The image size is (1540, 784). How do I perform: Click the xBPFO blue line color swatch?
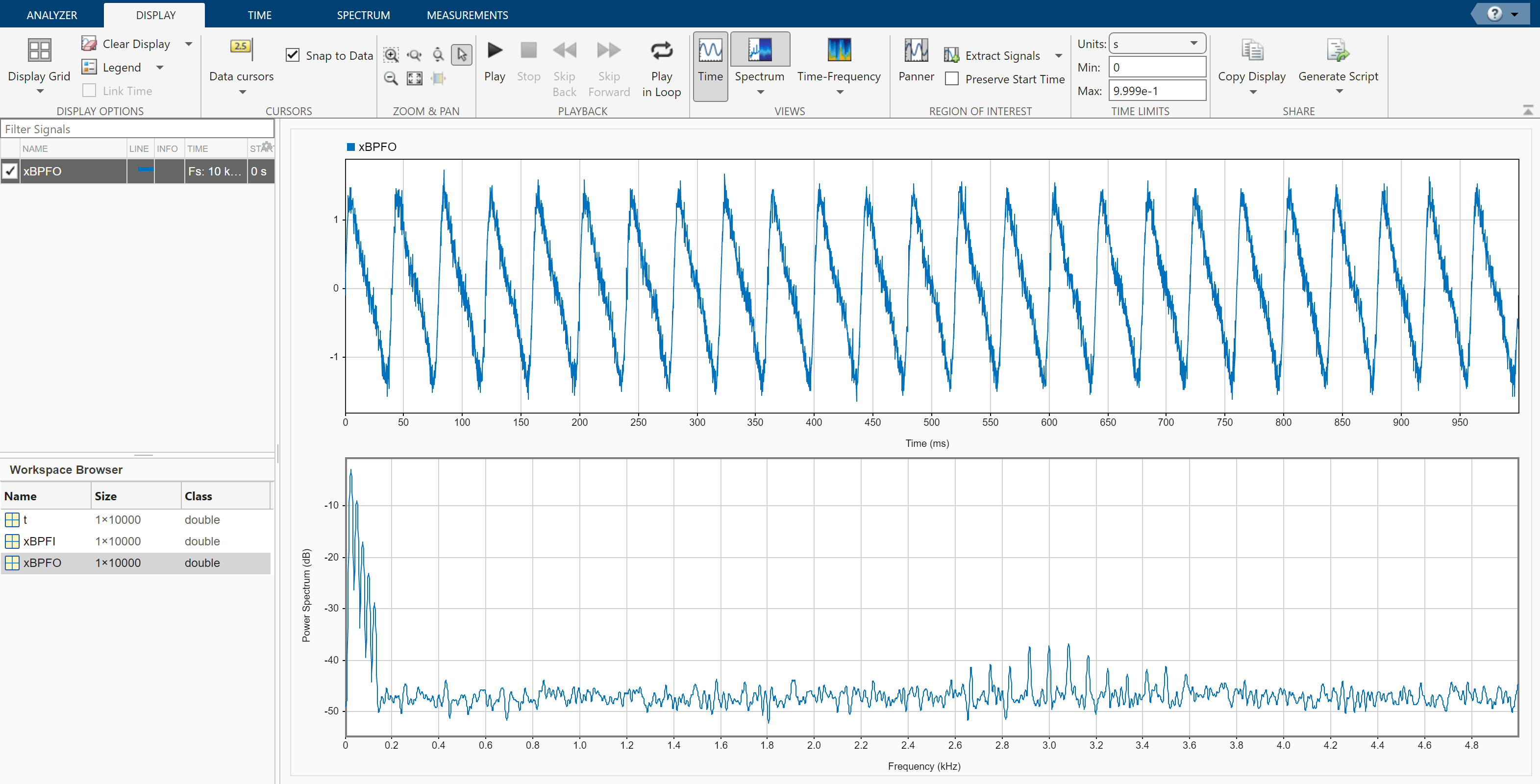(145, 170)
